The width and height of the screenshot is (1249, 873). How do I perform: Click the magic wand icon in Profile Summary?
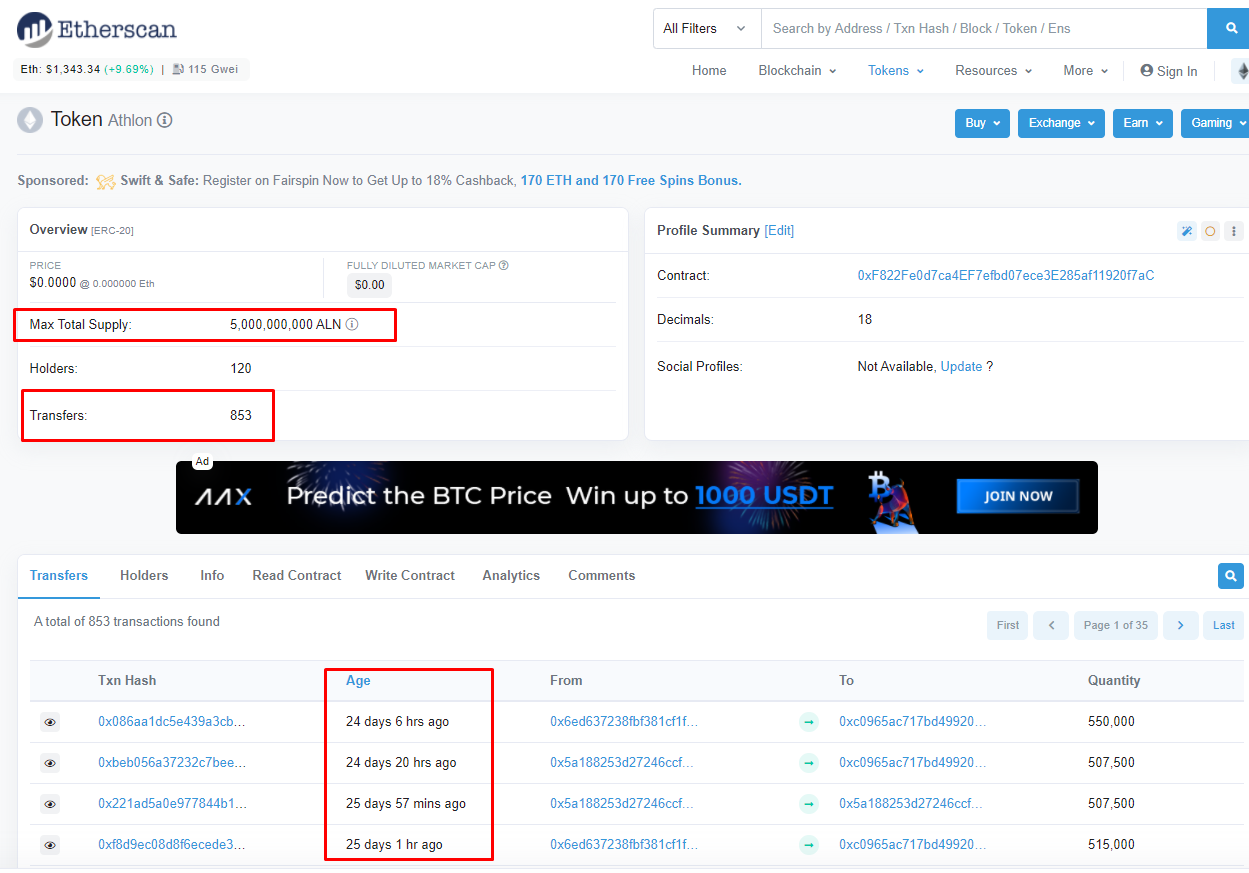1187,231
